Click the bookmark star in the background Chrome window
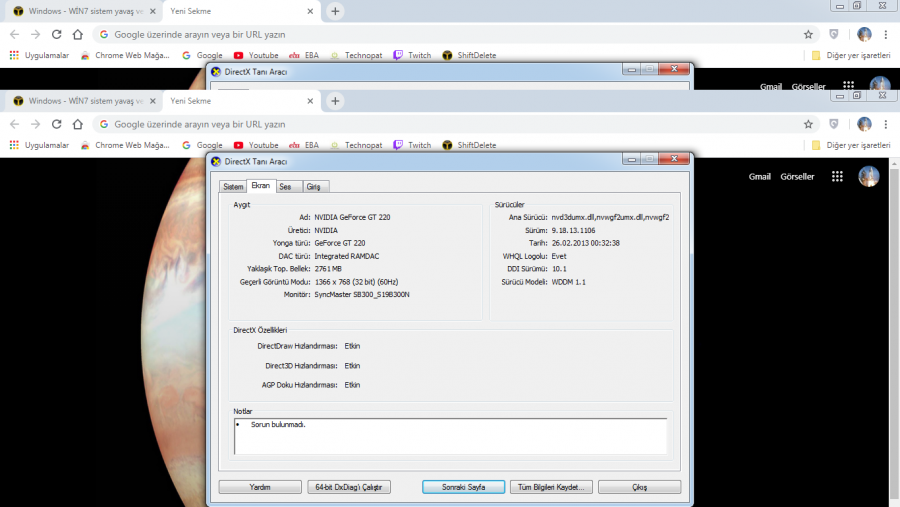Viewport: 900px width, 507px height. coord(808,34)
